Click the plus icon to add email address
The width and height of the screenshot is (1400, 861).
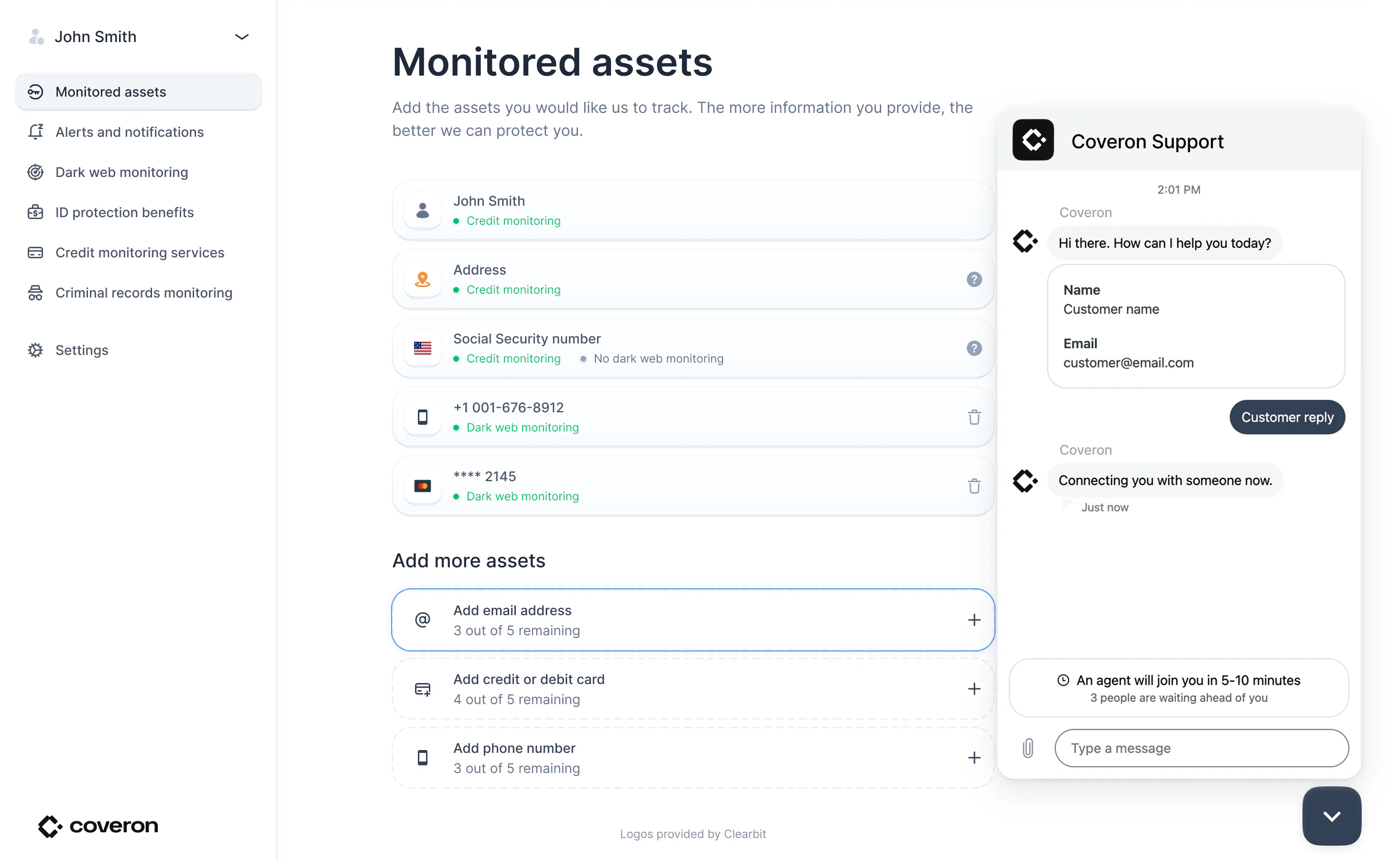[974, 620]
